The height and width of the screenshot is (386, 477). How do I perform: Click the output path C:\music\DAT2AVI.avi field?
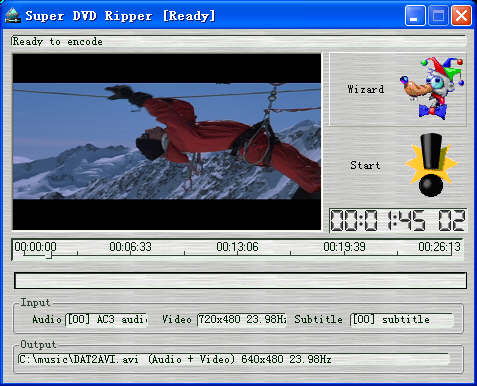coord(233,359)
